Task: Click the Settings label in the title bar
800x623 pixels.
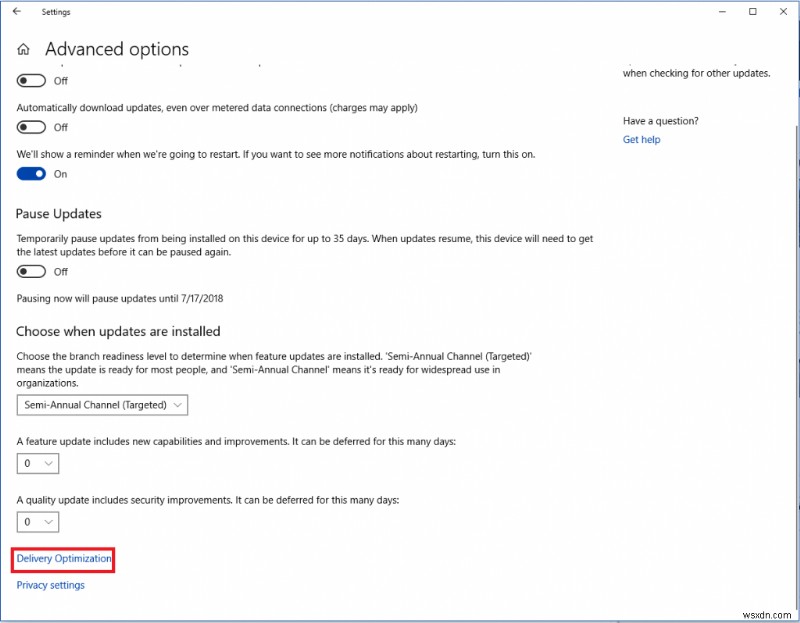Action: tap(56, 11)
